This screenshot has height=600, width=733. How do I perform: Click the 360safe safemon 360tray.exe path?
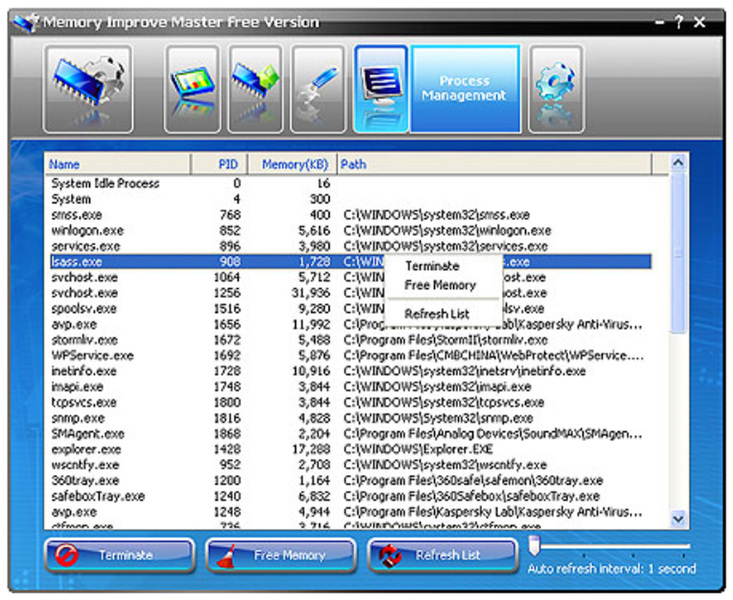473,481
